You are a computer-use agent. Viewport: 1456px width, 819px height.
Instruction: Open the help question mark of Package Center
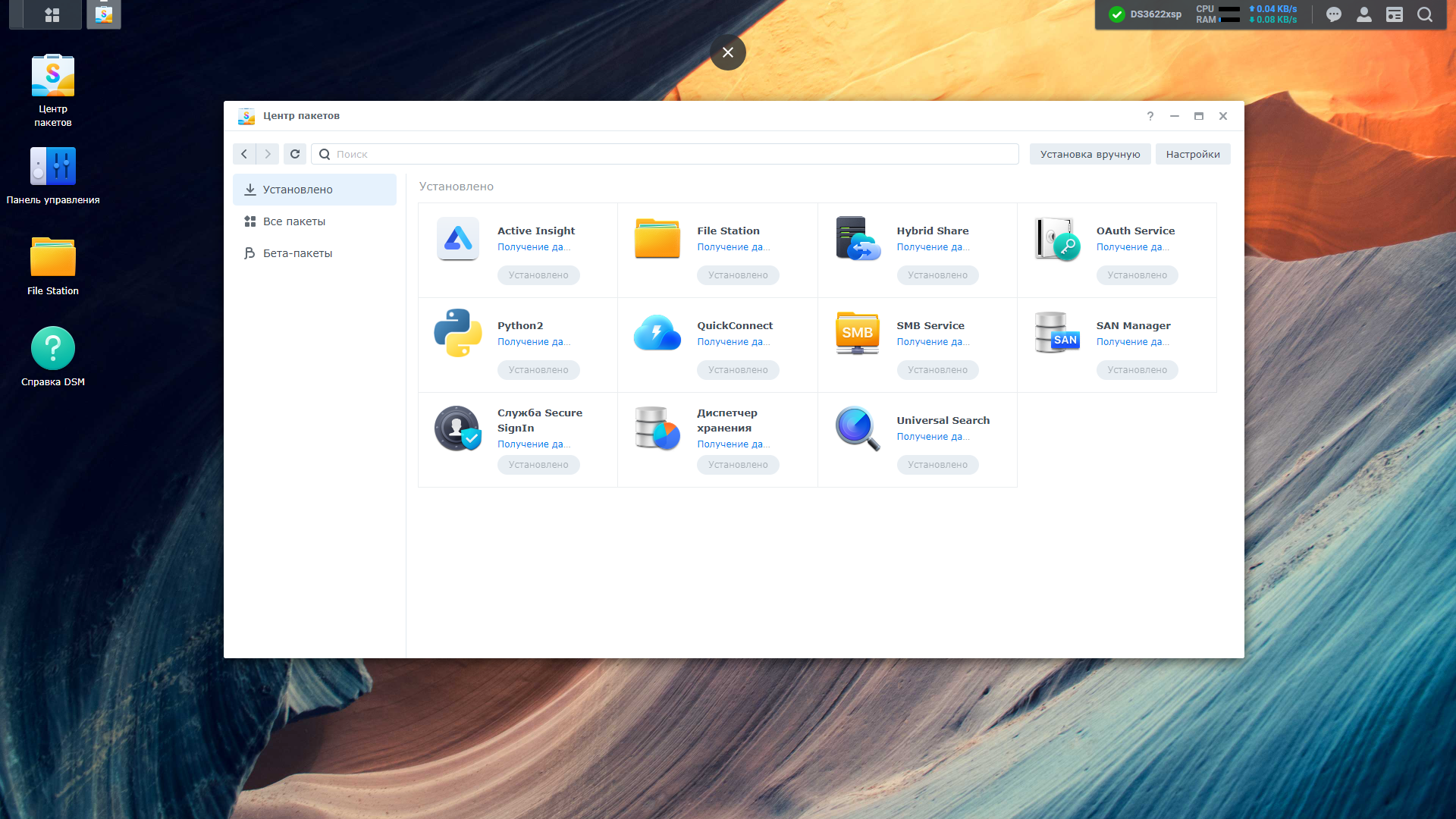[x=1150, y=116]
